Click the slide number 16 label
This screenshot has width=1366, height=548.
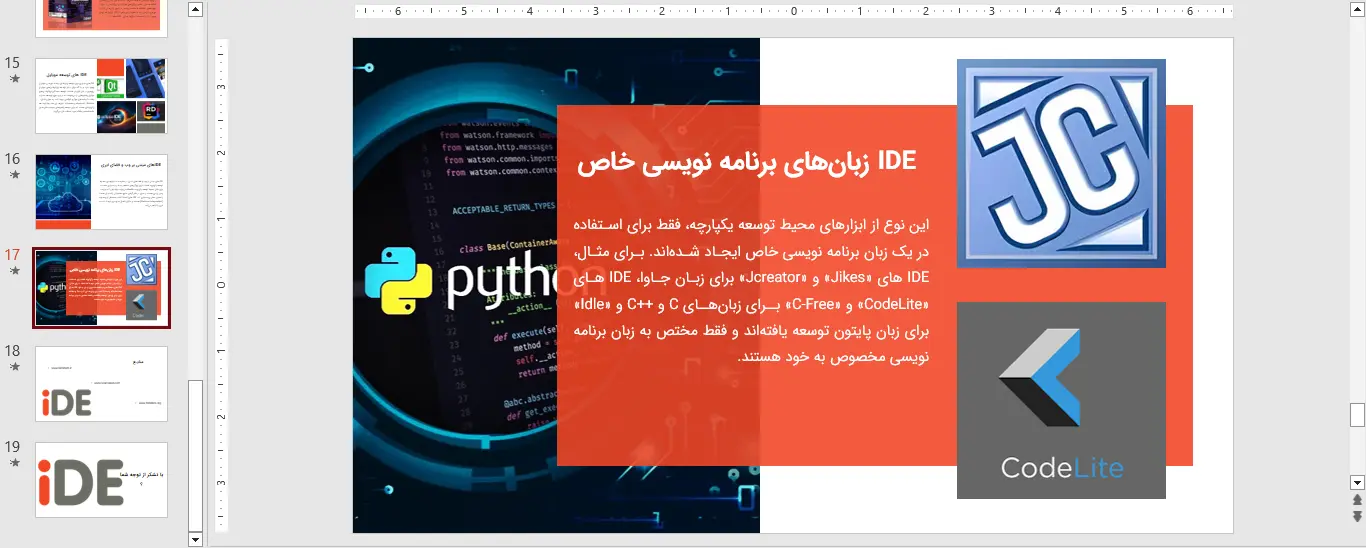pyautogui.click(x=13, y=158)
